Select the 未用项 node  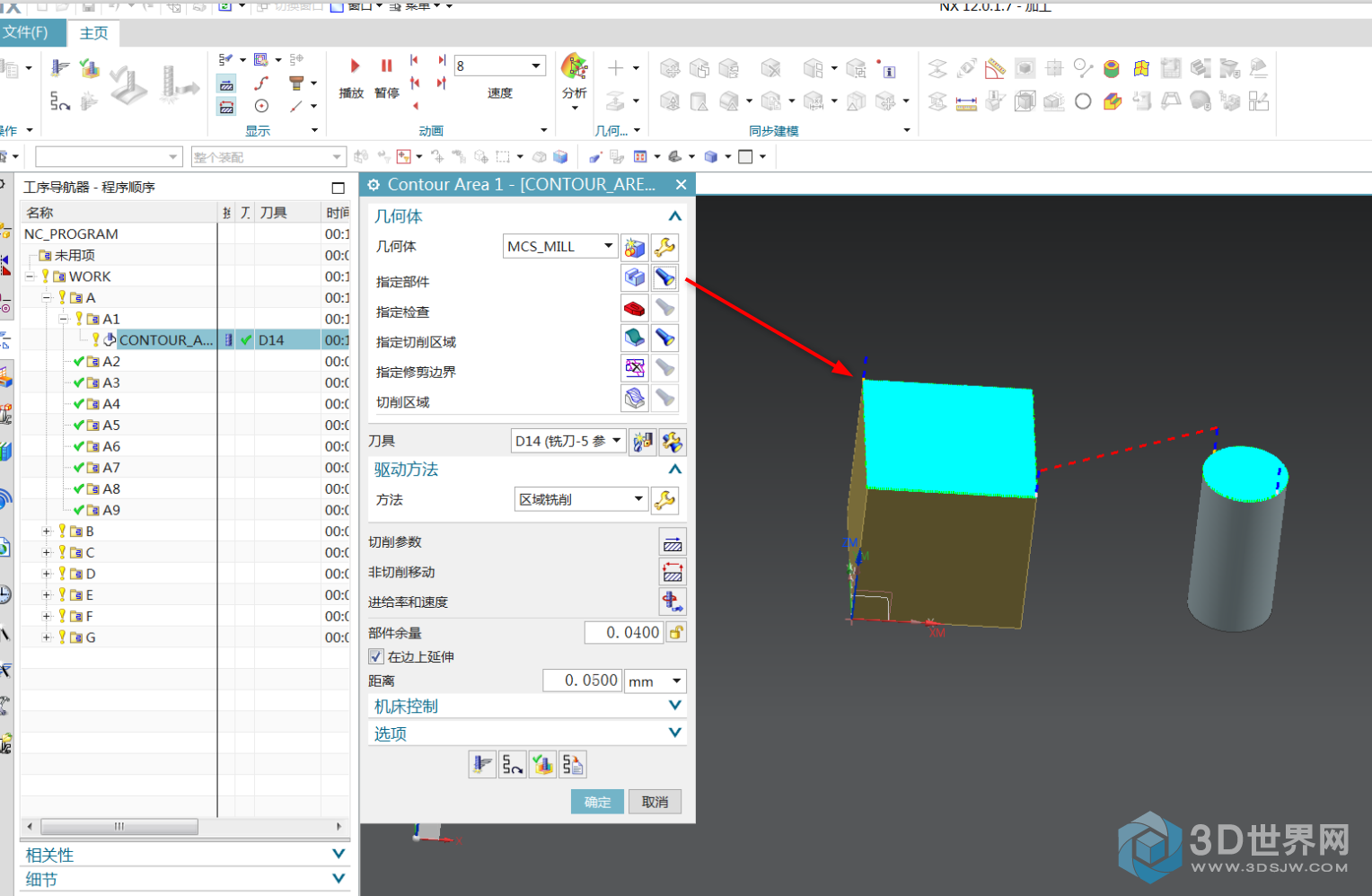point(75,255)
